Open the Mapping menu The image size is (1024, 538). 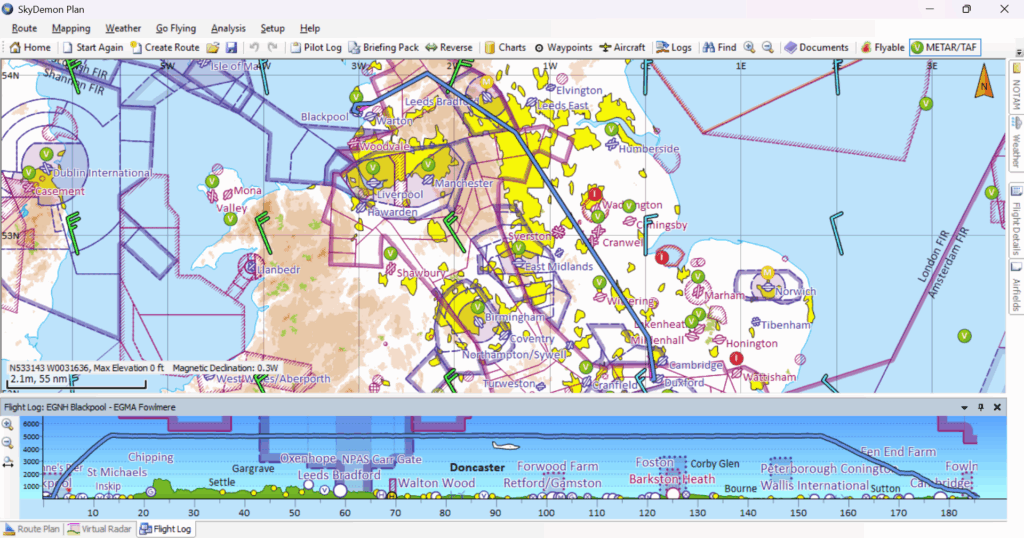tap(71, 28)
